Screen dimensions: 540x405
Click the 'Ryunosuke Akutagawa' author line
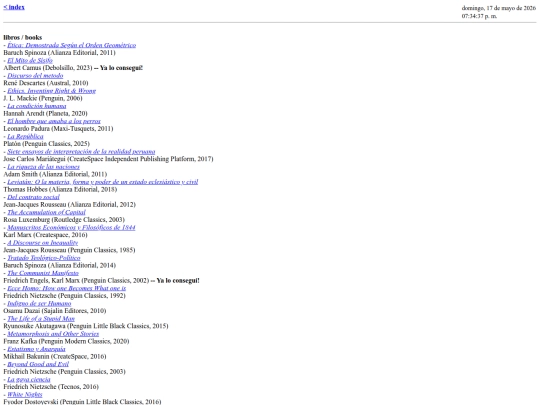[86, 326]
